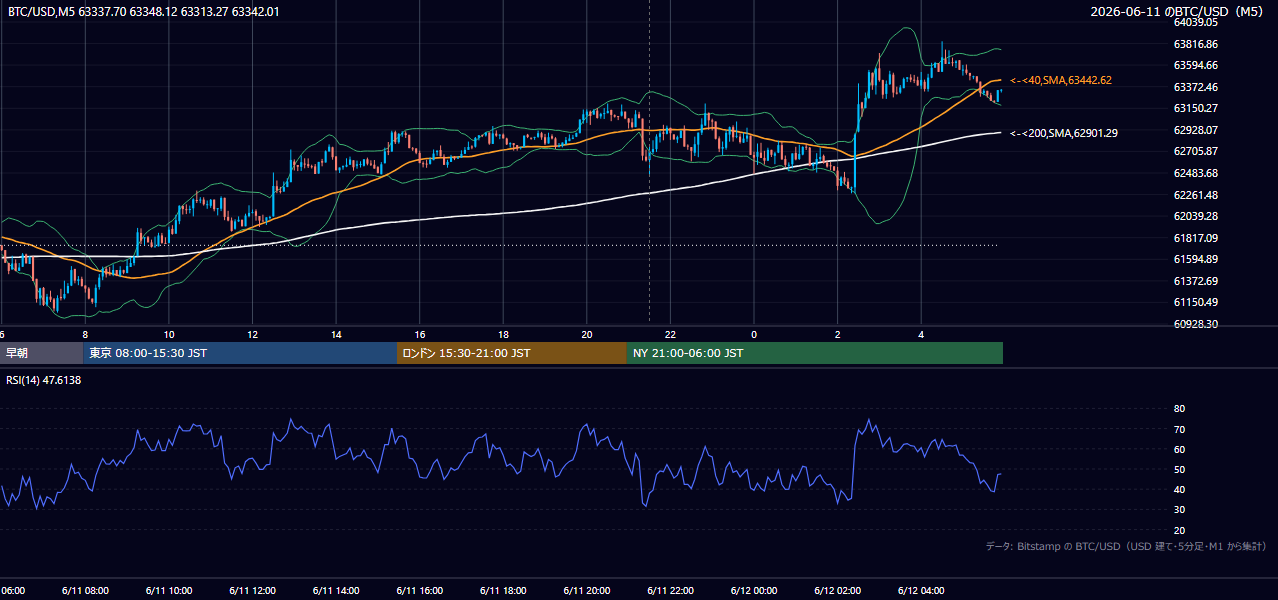Click RSI scale level 50
Viewport: 1278px width, 600px height.
(1179, 470)
